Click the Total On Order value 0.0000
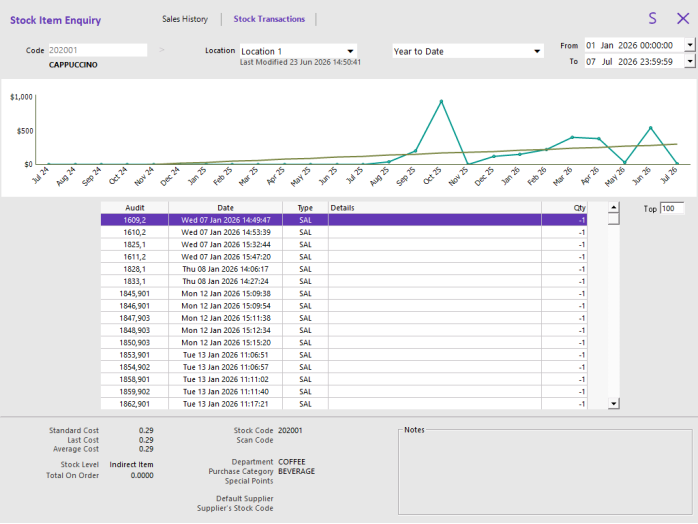The image size is (698, 524). coord(142,475)
